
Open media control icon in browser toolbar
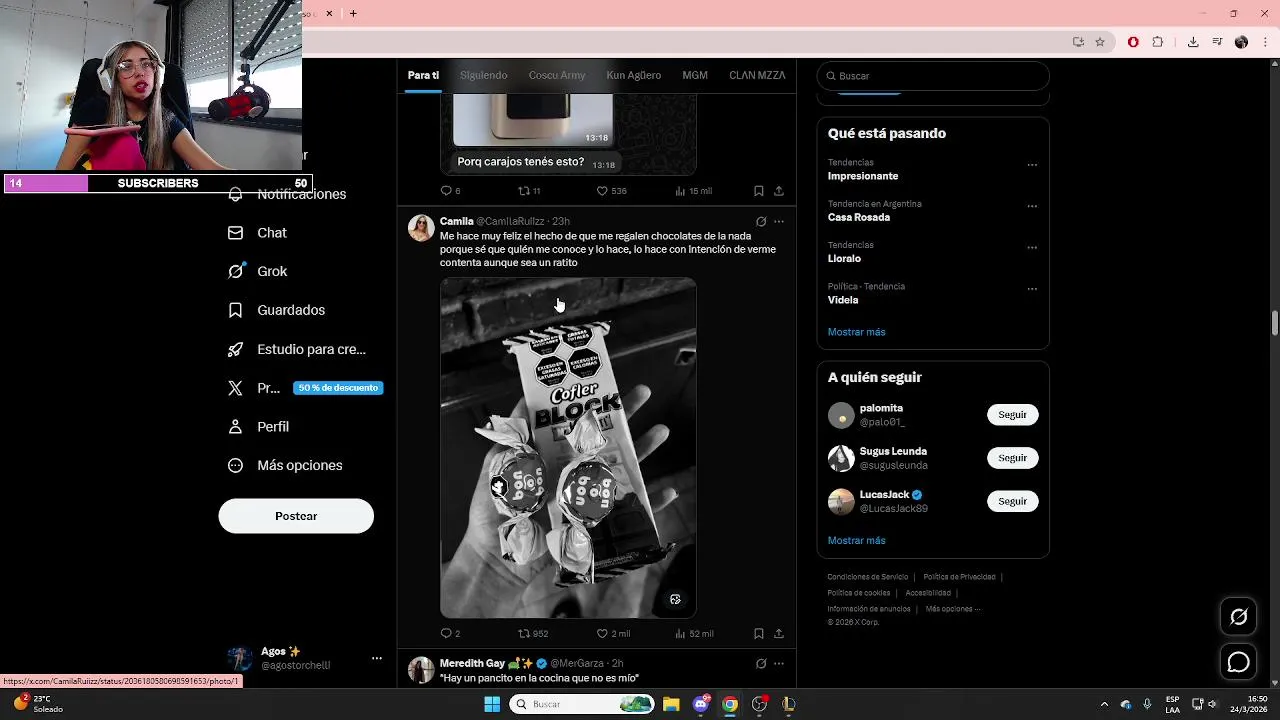click(x=1217, y=42)
